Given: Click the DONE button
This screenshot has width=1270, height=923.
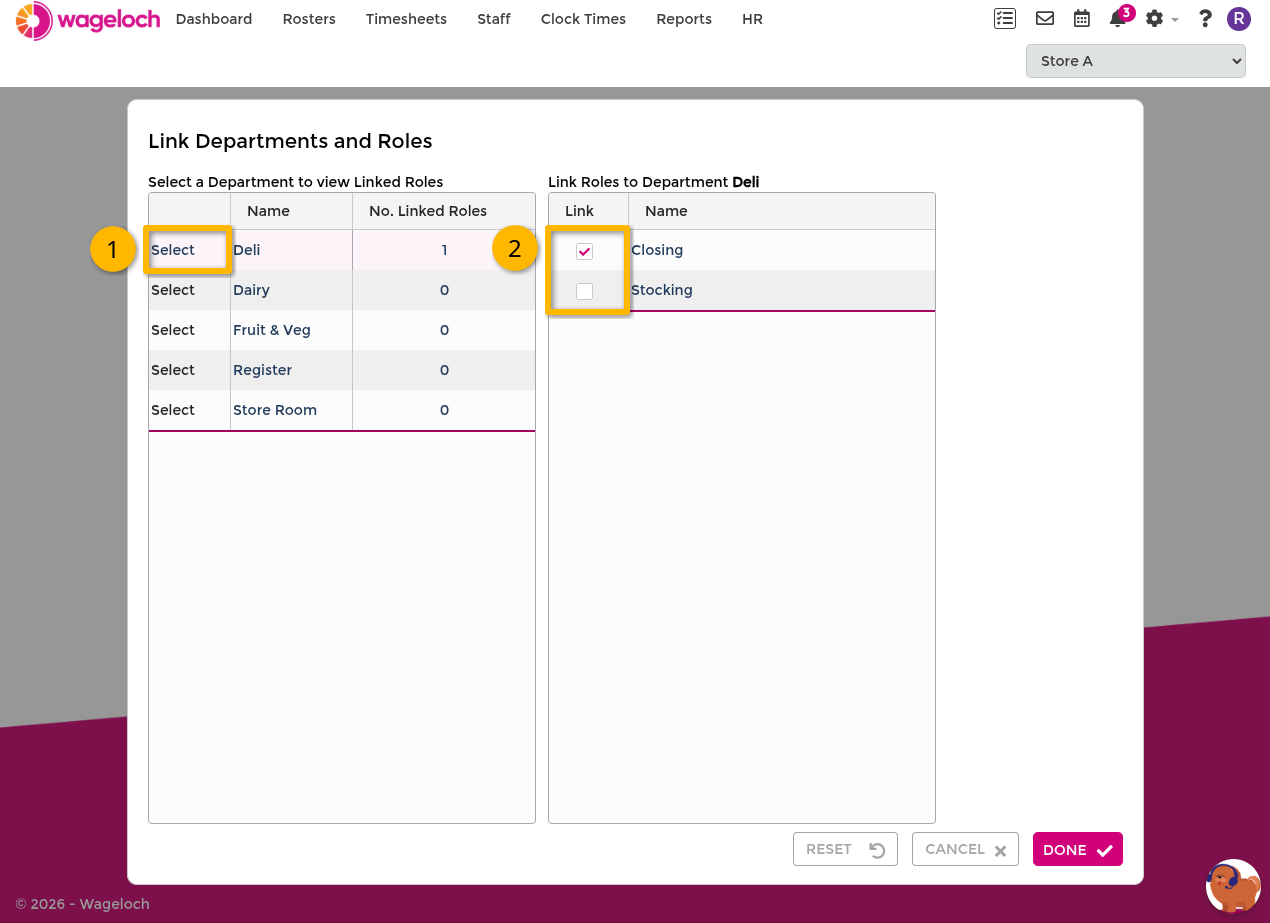Looking at the screenshot, I should tap(1078, 849).
